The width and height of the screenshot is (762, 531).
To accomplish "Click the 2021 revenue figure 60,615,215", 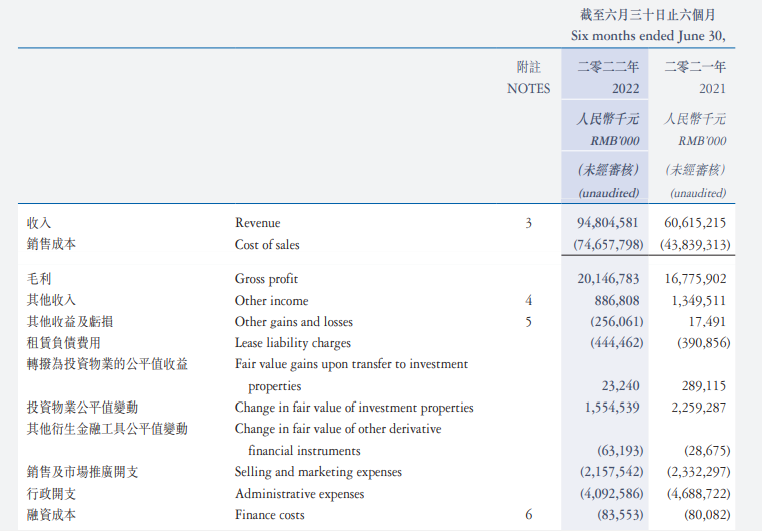I will coord(695,223).
